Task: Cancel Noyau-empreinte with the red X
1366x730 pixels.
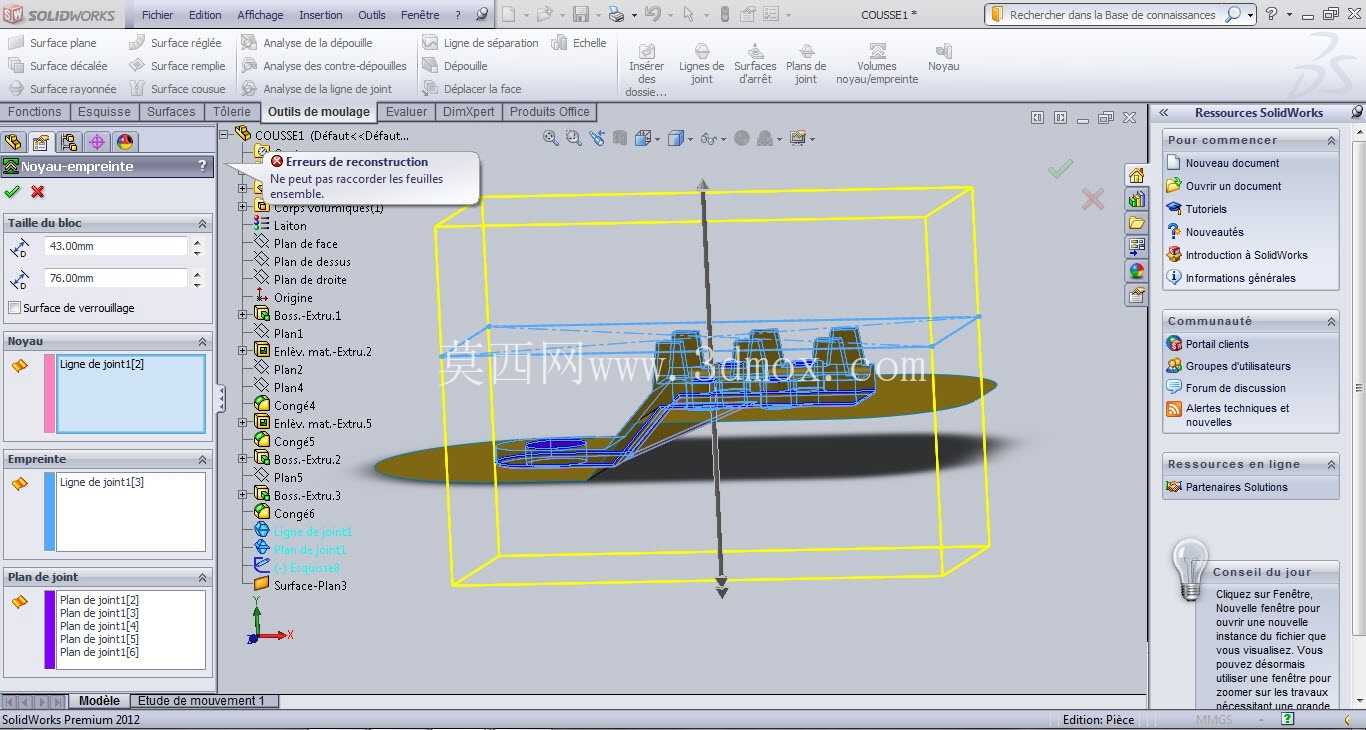Action: pyautogui.click(x=38, y=192)
